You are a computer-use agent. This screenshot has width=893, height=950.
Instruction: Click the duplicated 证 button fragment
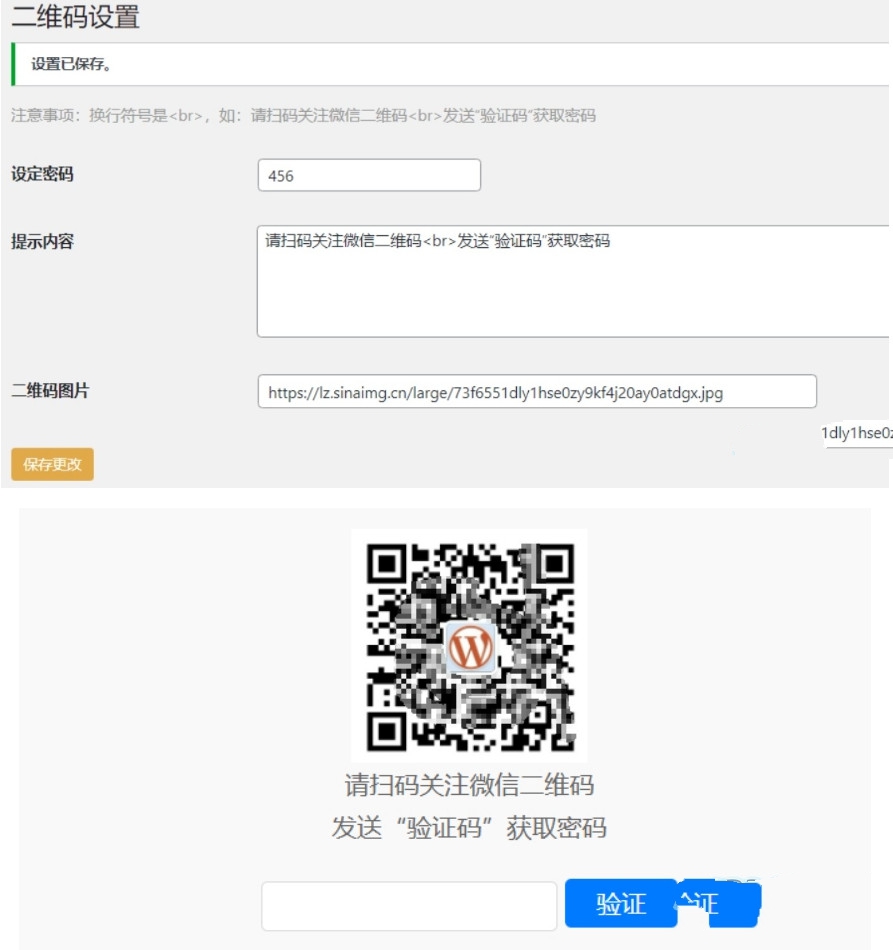point(719,903)
